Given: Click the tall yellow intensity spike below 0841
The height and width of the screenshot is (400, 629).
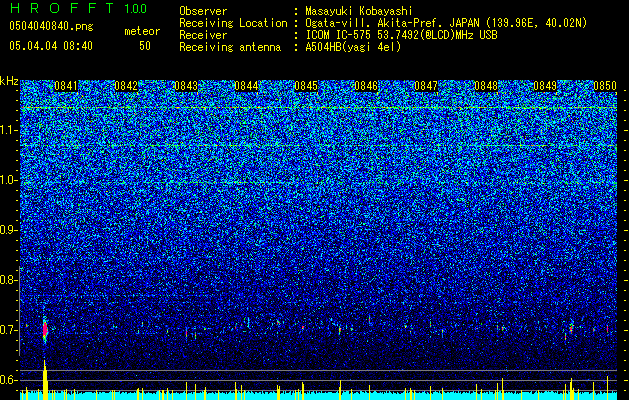Looking at the screenshot, I should (45, 380).
